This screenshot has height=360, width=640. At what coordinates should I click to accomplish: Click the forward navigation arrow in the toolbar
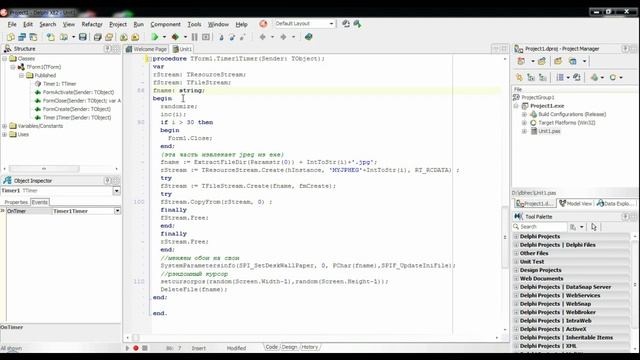click(283, 37)
